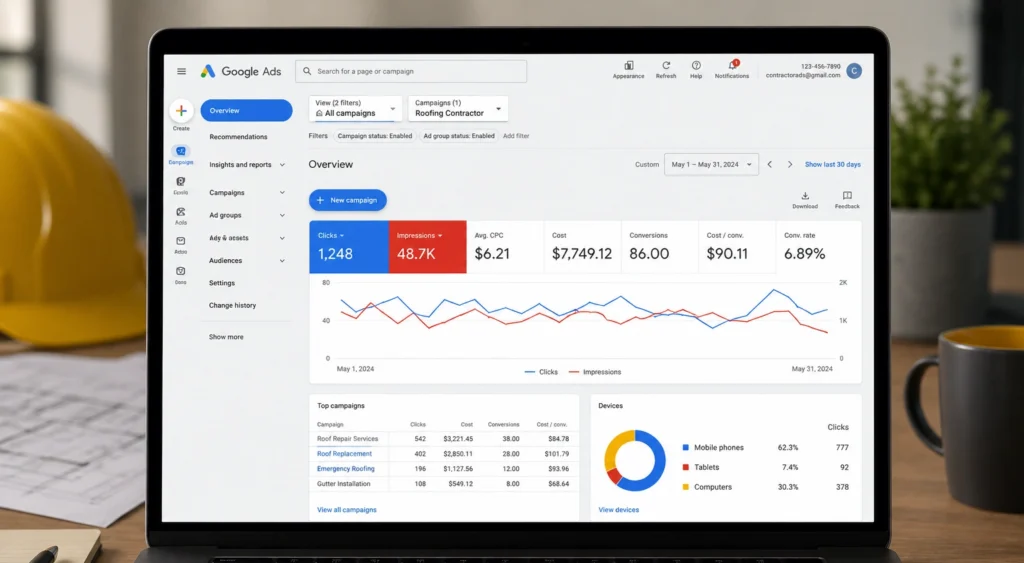Click Gutter Installation row name
The width and height of the screenshot is (1024, 563).
point(344,484)
